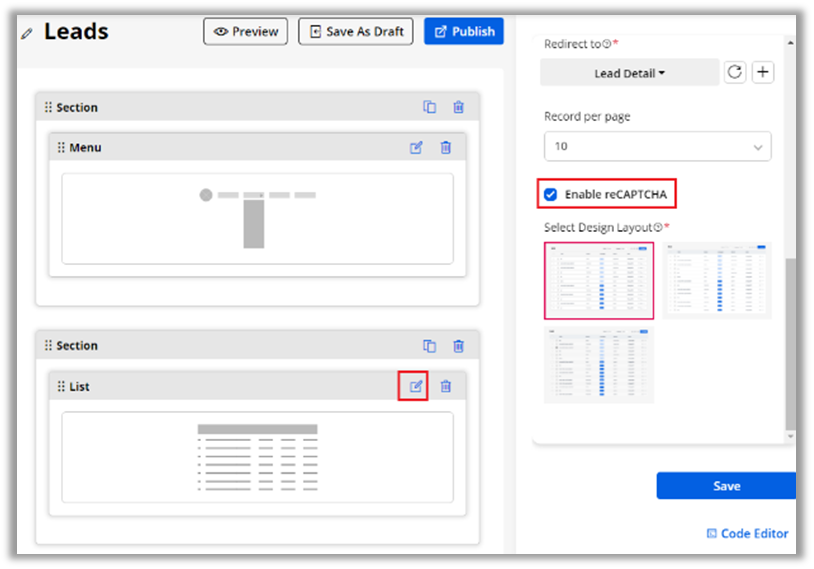Add a new redirect page with plus

tap(762, 72)
